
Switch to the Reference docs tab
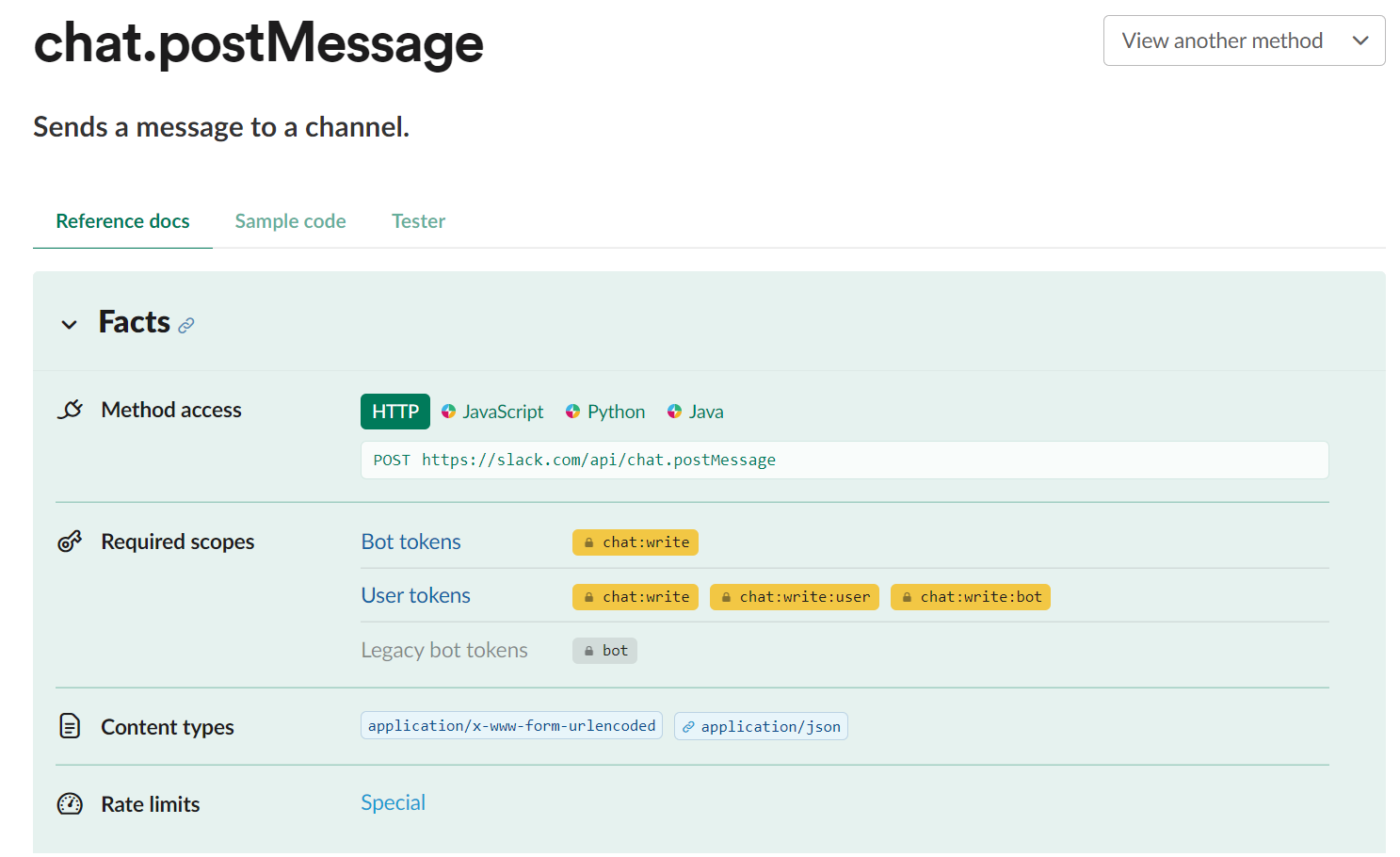pyautogui.click(x=122, y=221)
